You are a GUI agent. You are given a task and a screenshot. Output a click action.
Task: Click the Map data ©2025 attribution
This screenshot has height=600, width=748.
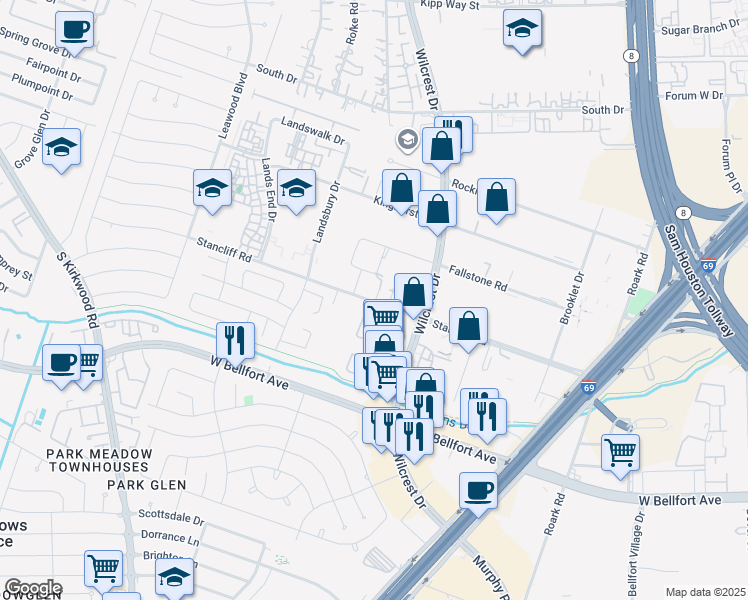705,592
